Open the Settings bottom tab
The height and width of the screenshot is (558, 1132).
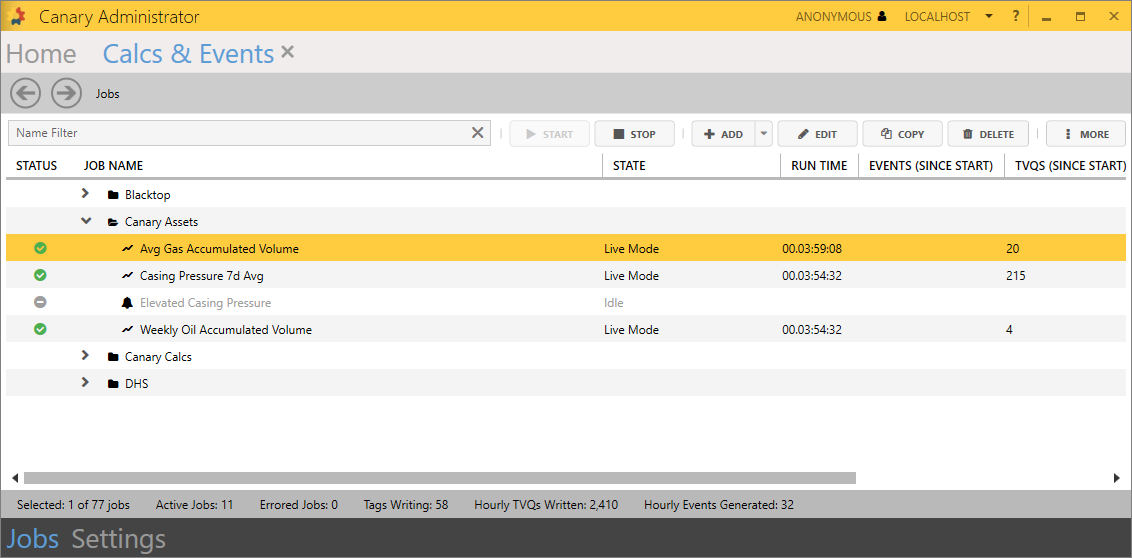[x=118, y=539]
